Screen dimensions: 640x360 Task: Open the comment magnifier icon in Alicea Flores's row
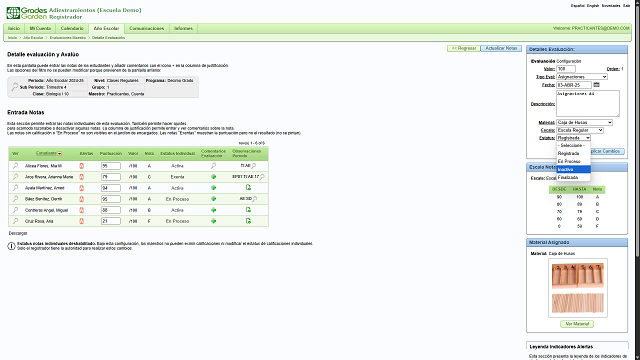pyautogui.click(x=213, y=166)
